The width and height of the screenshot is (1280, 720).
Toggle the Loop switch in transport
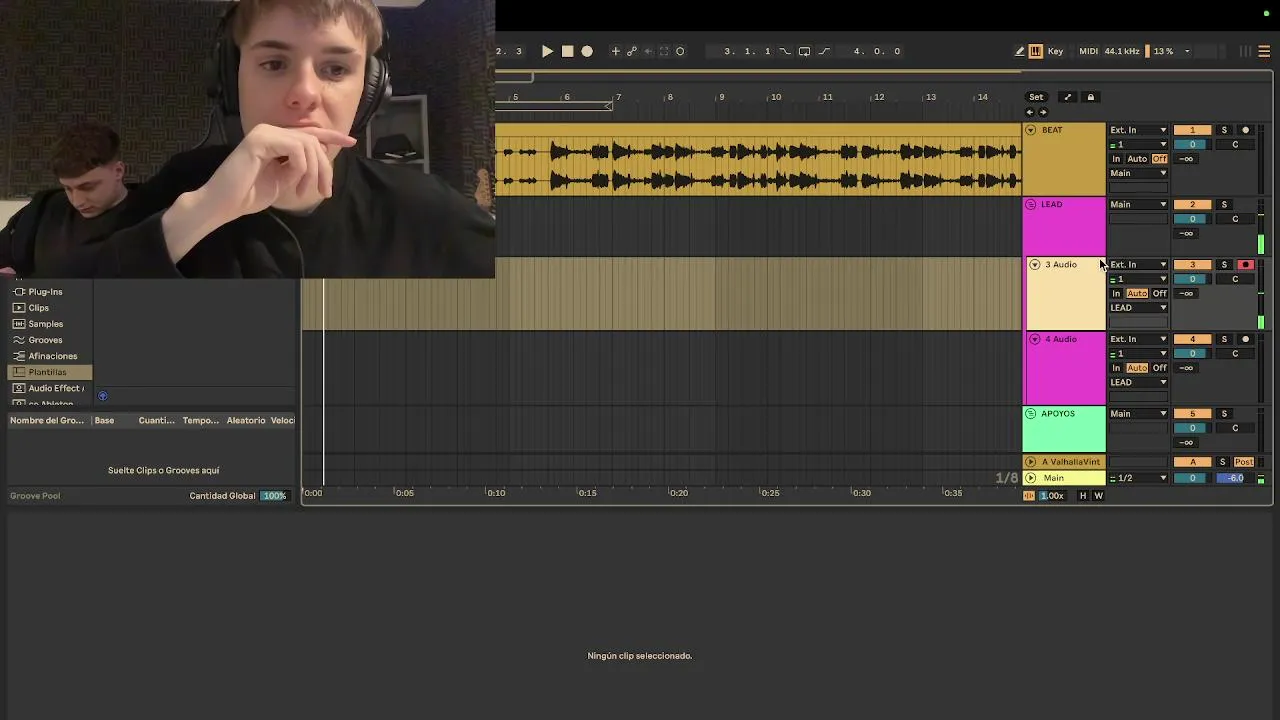804,51
